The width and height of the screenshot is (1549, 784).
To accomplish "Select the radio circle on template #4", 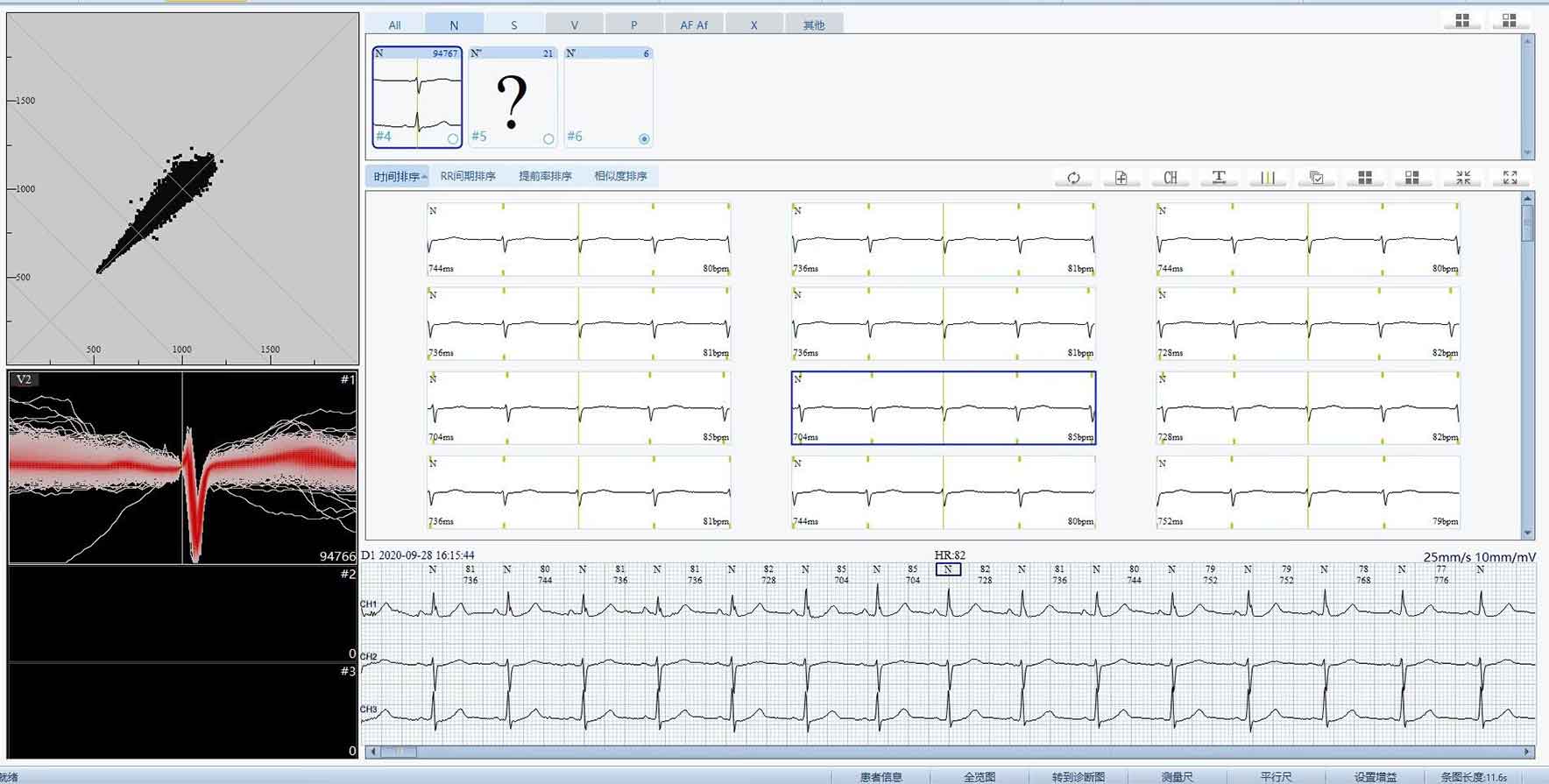I will coord(453,138).
